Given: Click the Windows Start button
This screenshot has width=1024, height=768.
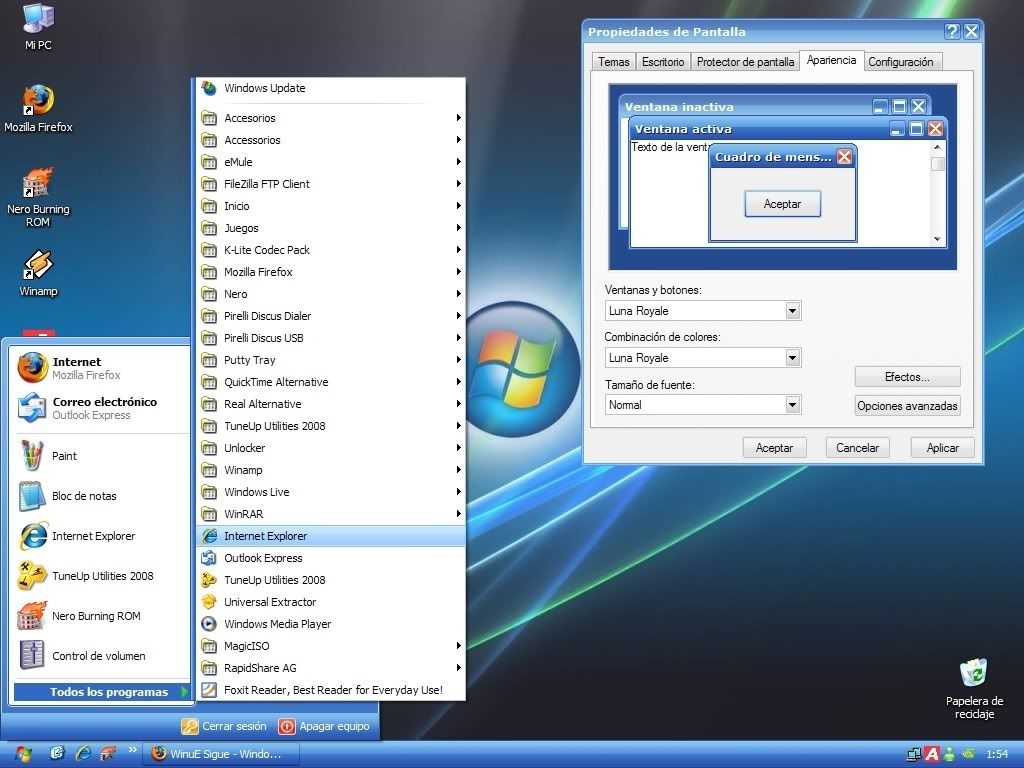Looking at the screenshot, I should [22, 753].
